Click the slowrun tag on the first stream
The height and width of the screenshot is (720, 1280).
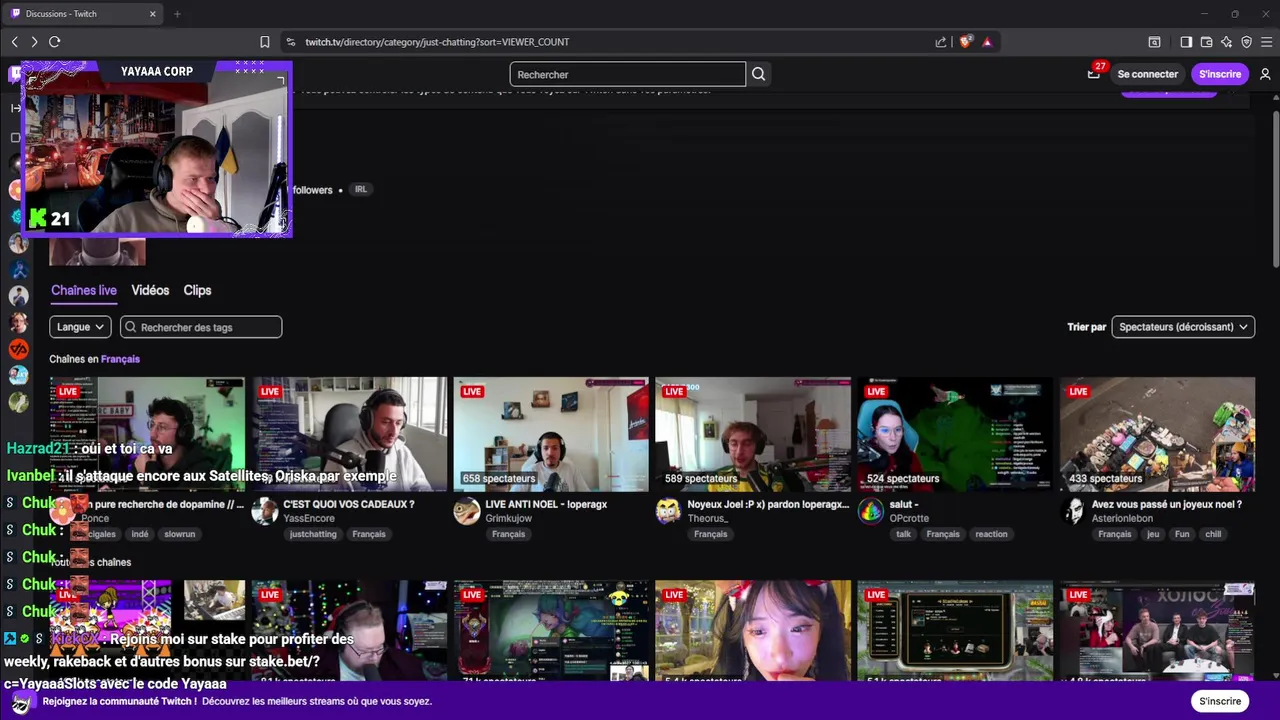pos(180,534)
